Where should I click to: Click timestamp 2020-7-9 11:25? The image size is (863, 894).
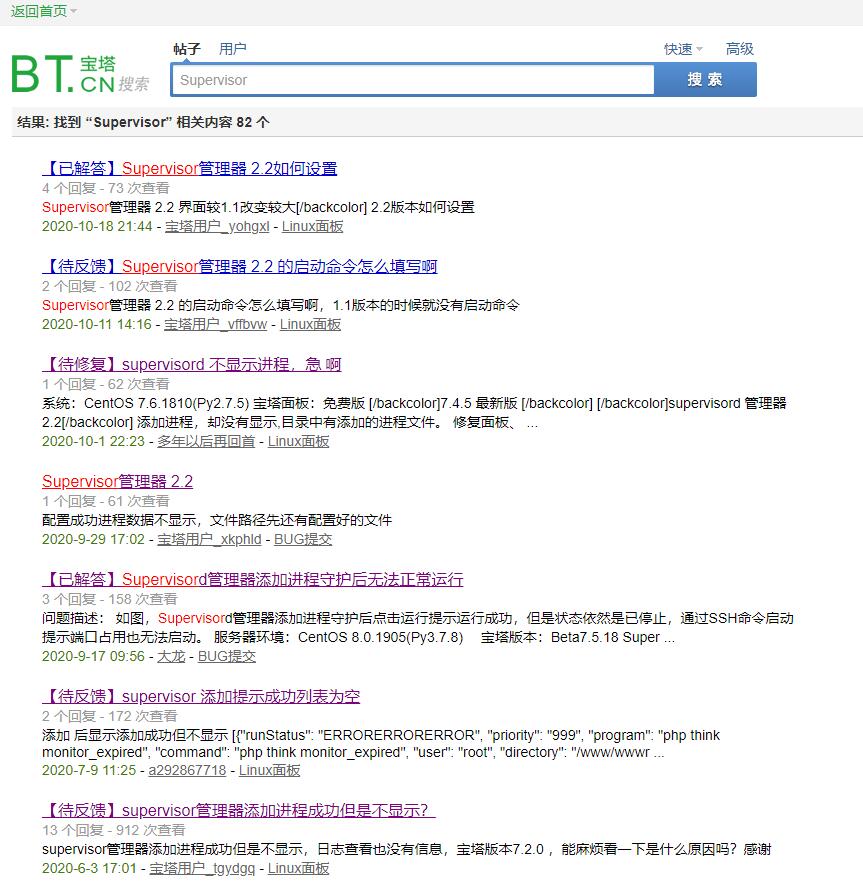click(x=89, y=770)
